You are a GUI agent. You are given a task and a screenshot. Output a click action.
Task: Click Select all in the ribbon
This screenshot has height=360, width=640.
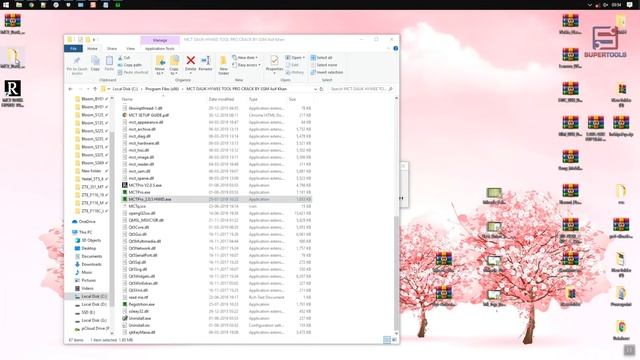point(321,58)
